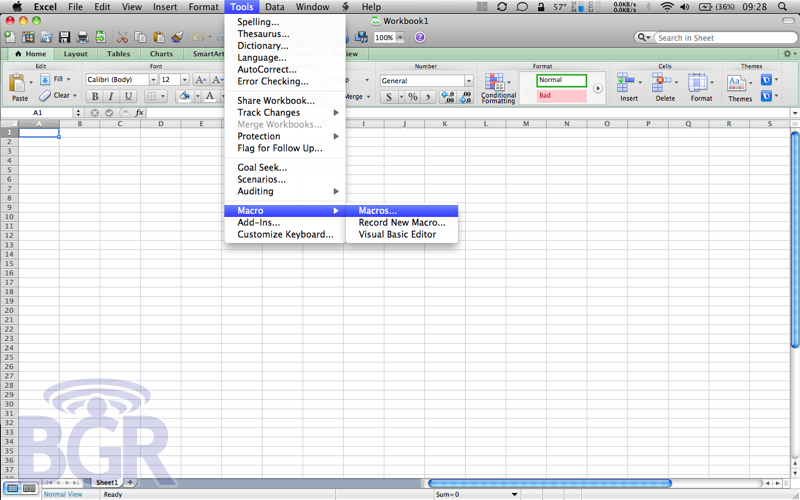Switch to Normal view button in status bar
800x500 pixels.
pos(12,489)
